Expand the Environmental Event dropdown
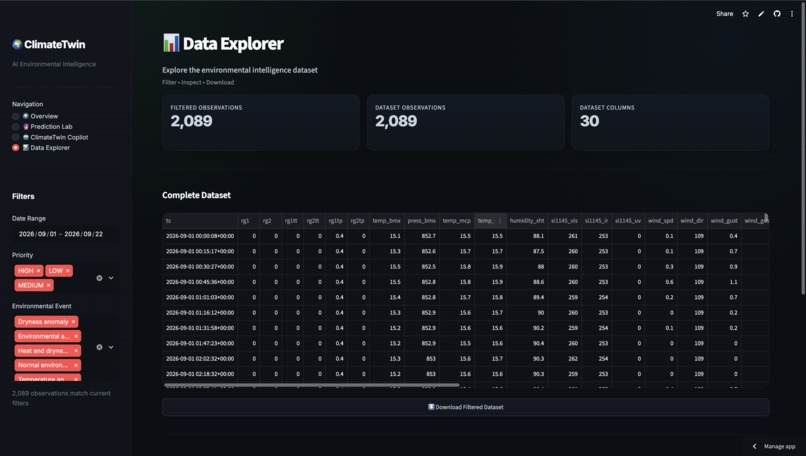 coord(111,347)
